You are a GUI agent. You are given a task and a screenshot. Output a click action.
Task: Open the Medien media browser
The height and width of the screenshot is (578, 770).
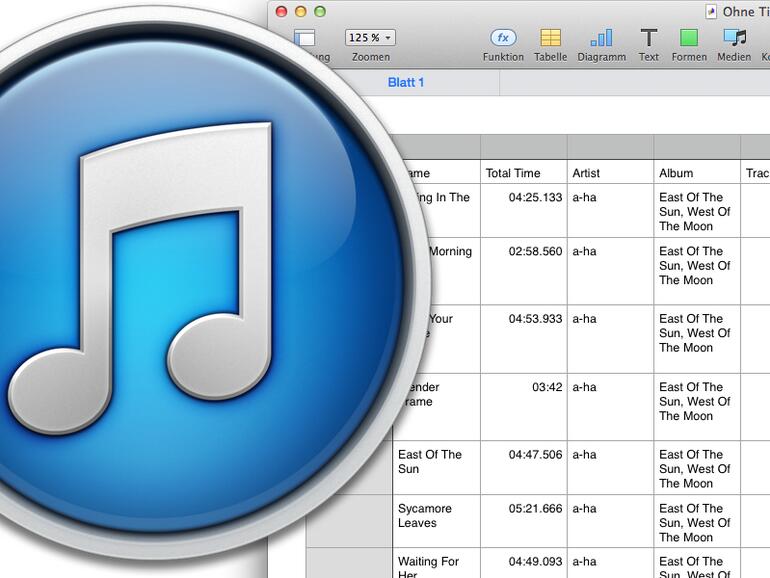(x=735, y=38)
